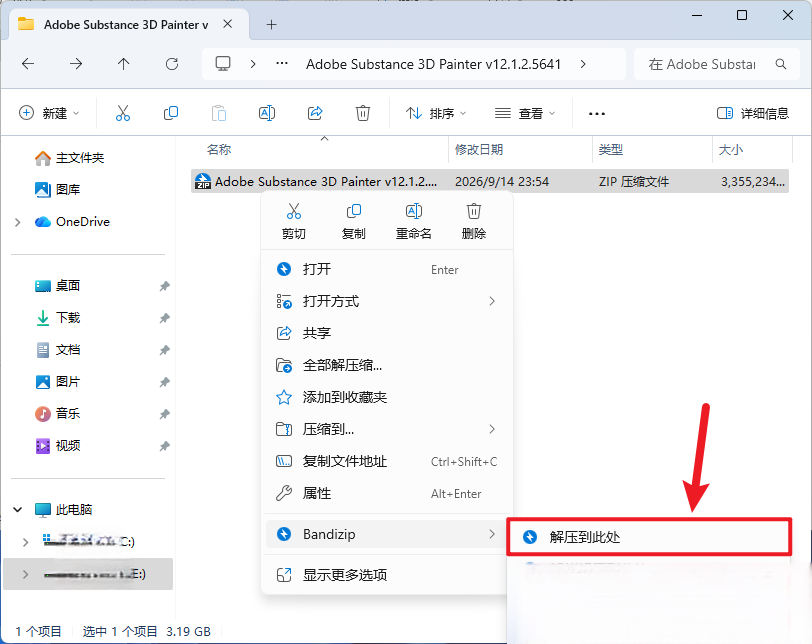Select 复制文件地址 in the context menu
812x644 pixels.
[387, 461]
